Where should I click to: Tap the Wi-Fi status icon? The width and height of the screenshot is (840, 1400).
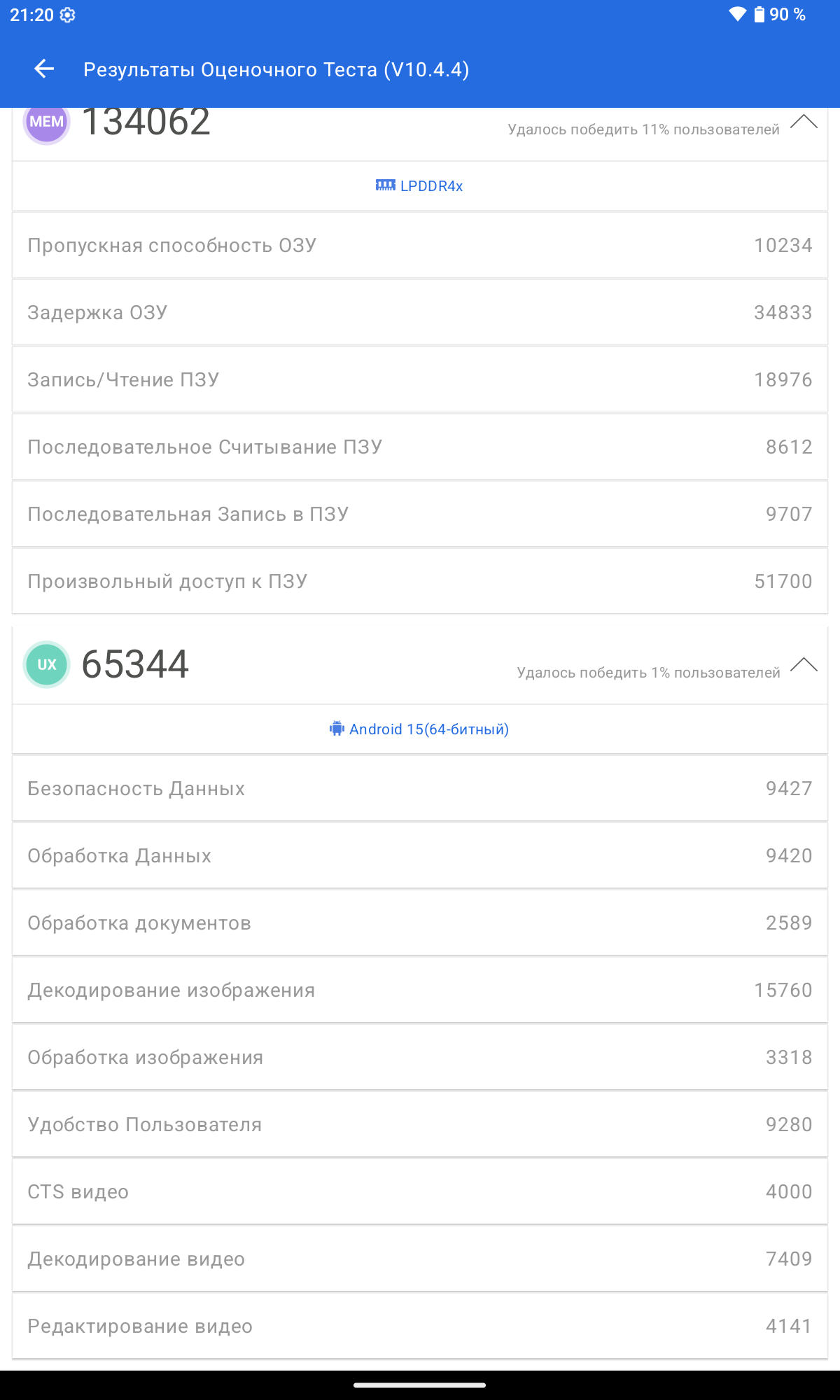click(737, 14)
